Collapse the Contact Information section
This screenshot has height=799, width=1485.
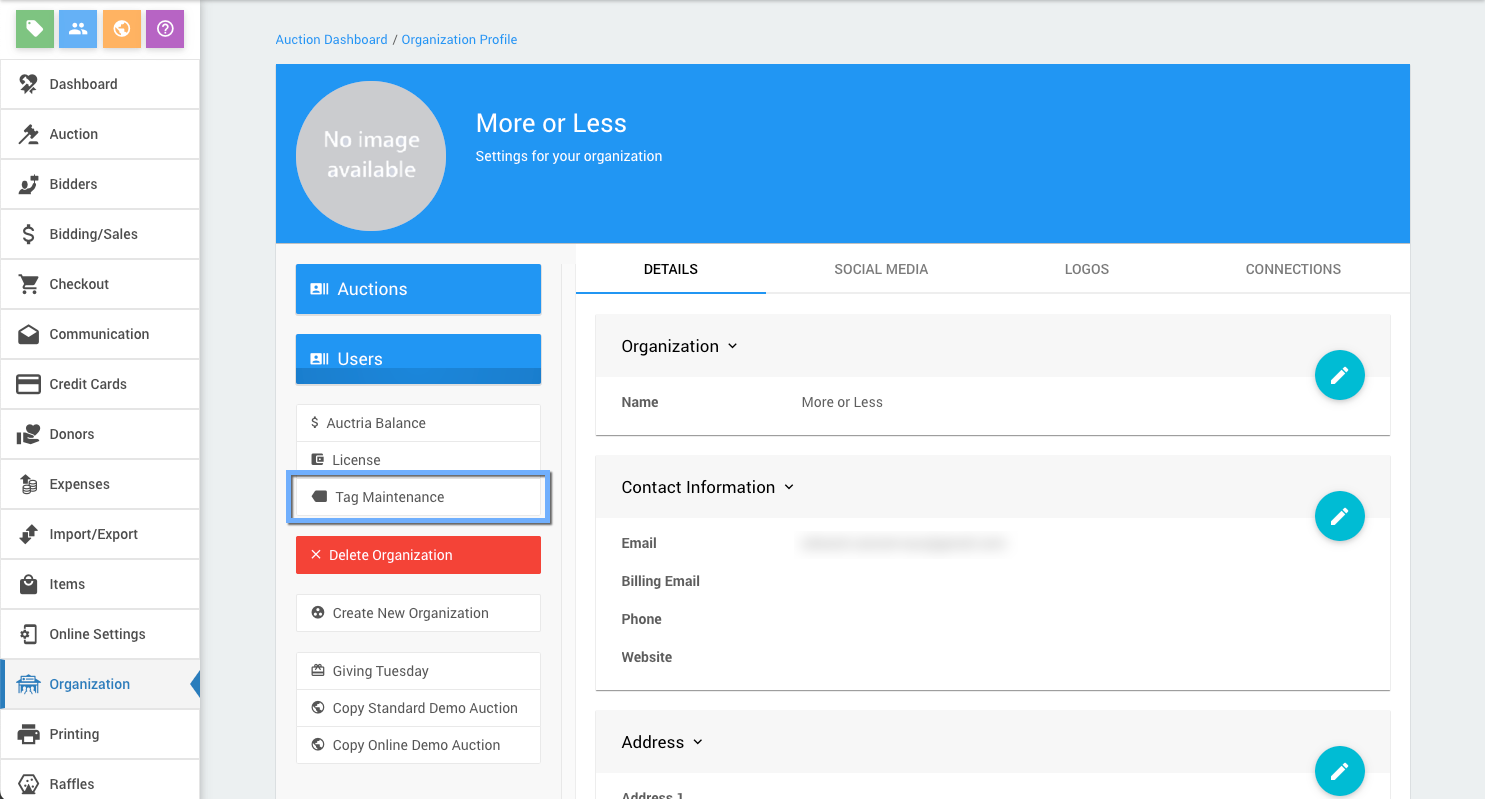(x=788, y=487)
